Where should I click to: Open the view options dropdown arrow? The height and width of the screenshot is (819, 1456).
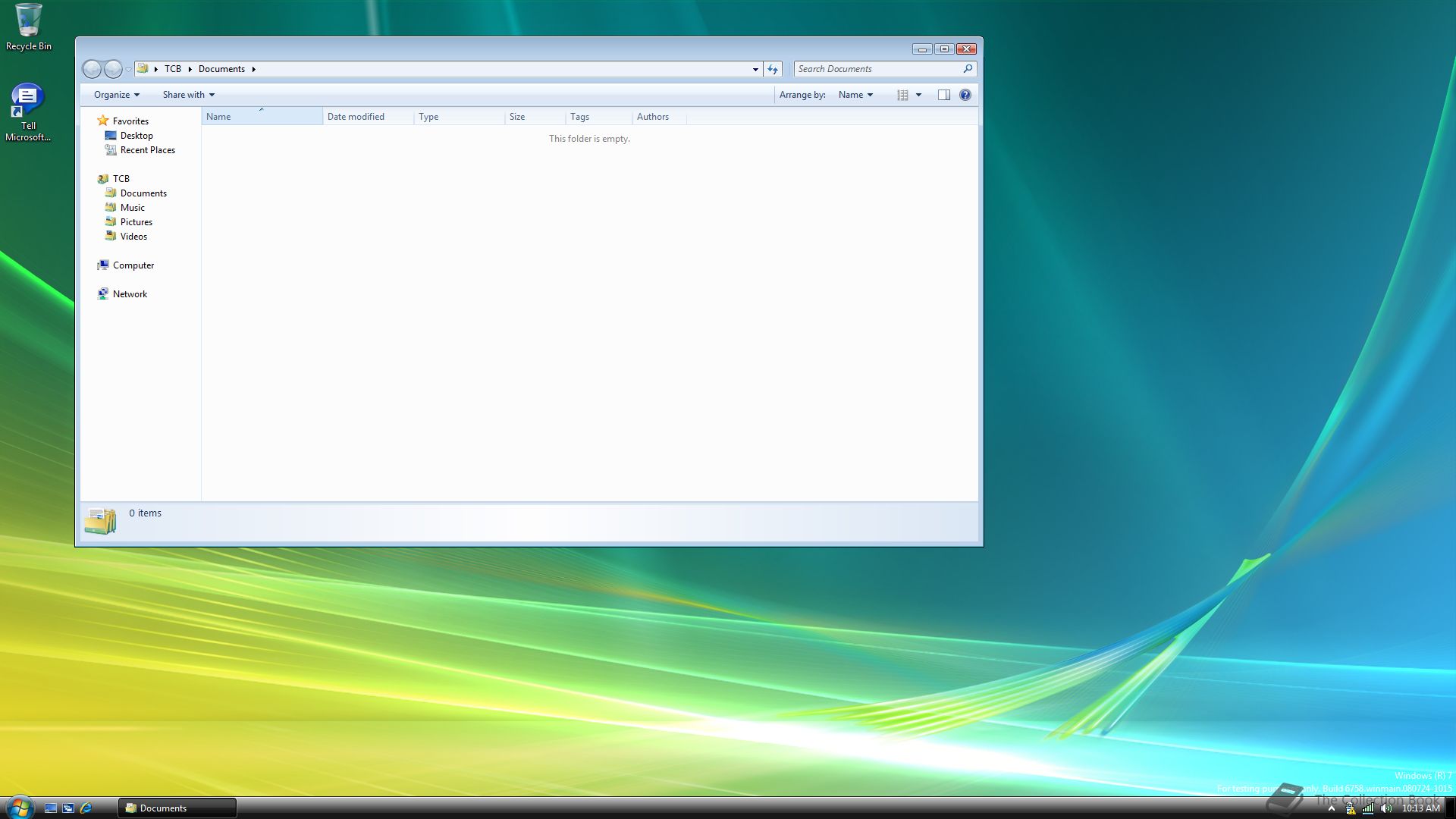click(x=918, y=95)
